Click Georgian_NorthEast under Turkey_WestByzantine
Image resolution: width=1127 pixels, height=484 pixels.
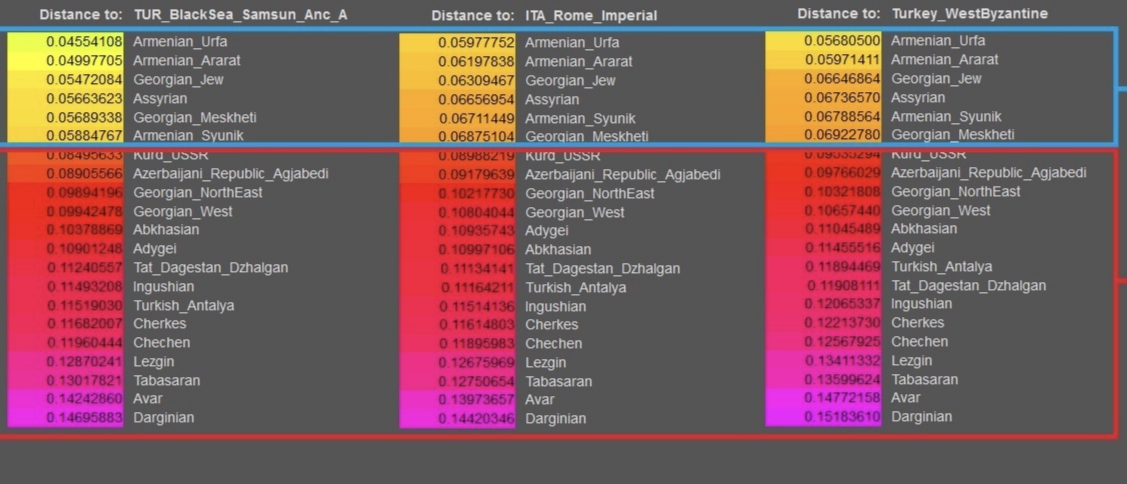[x=955, y=192]
